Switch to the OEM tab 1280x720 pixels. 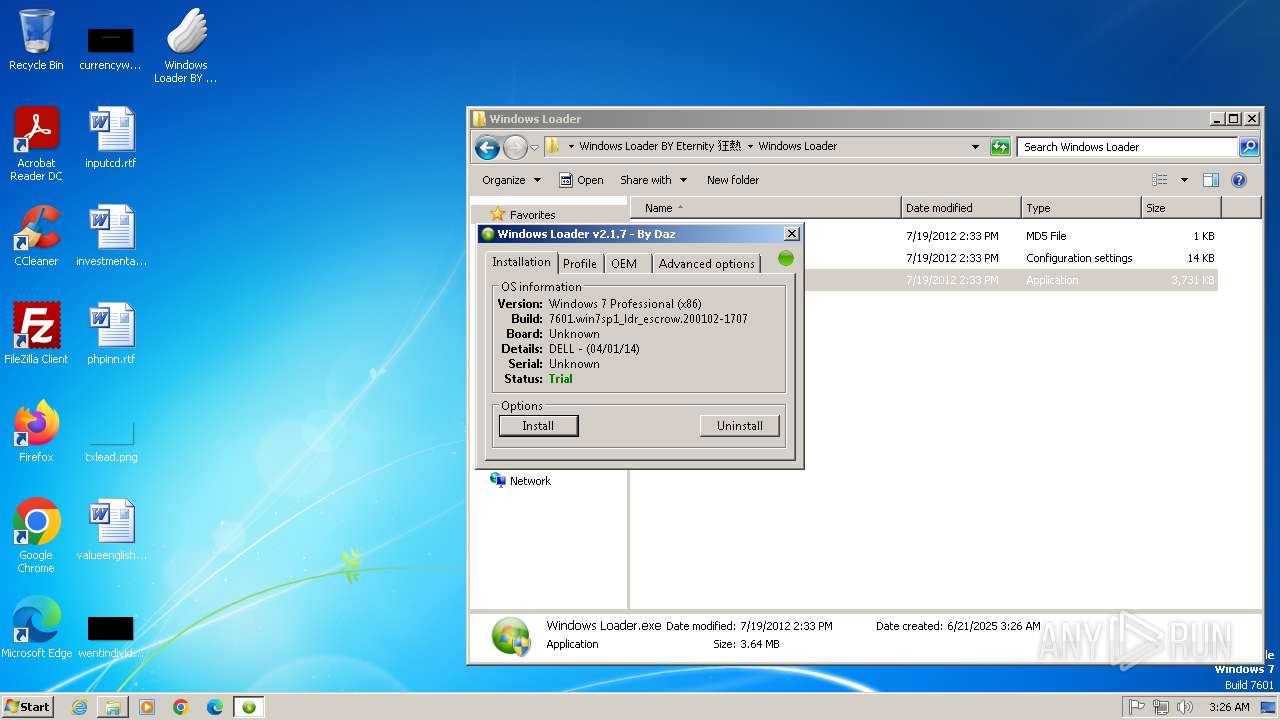tap(624, 264)
